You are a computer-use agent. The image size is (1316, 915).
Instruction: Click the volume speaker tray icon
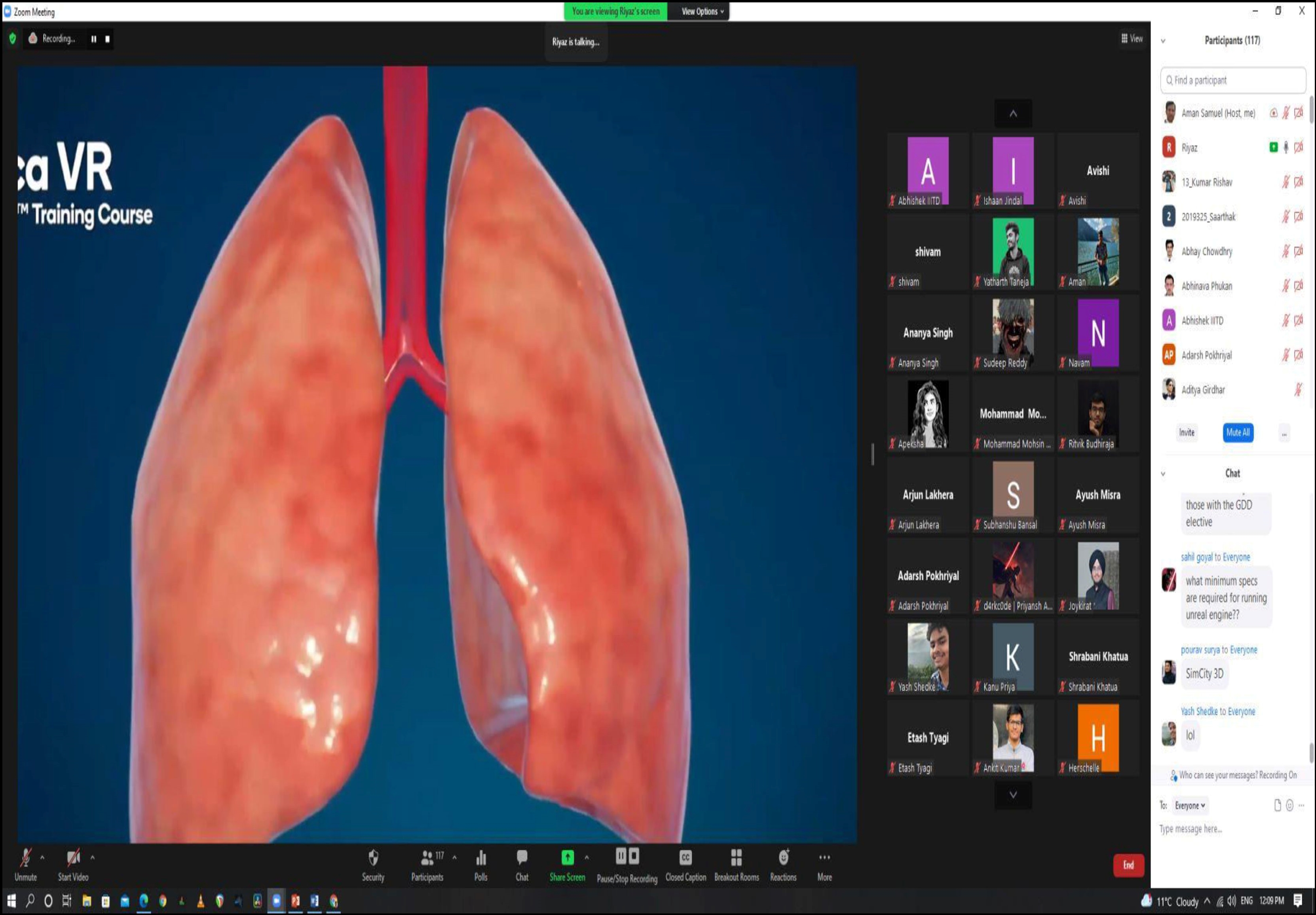1232,901
